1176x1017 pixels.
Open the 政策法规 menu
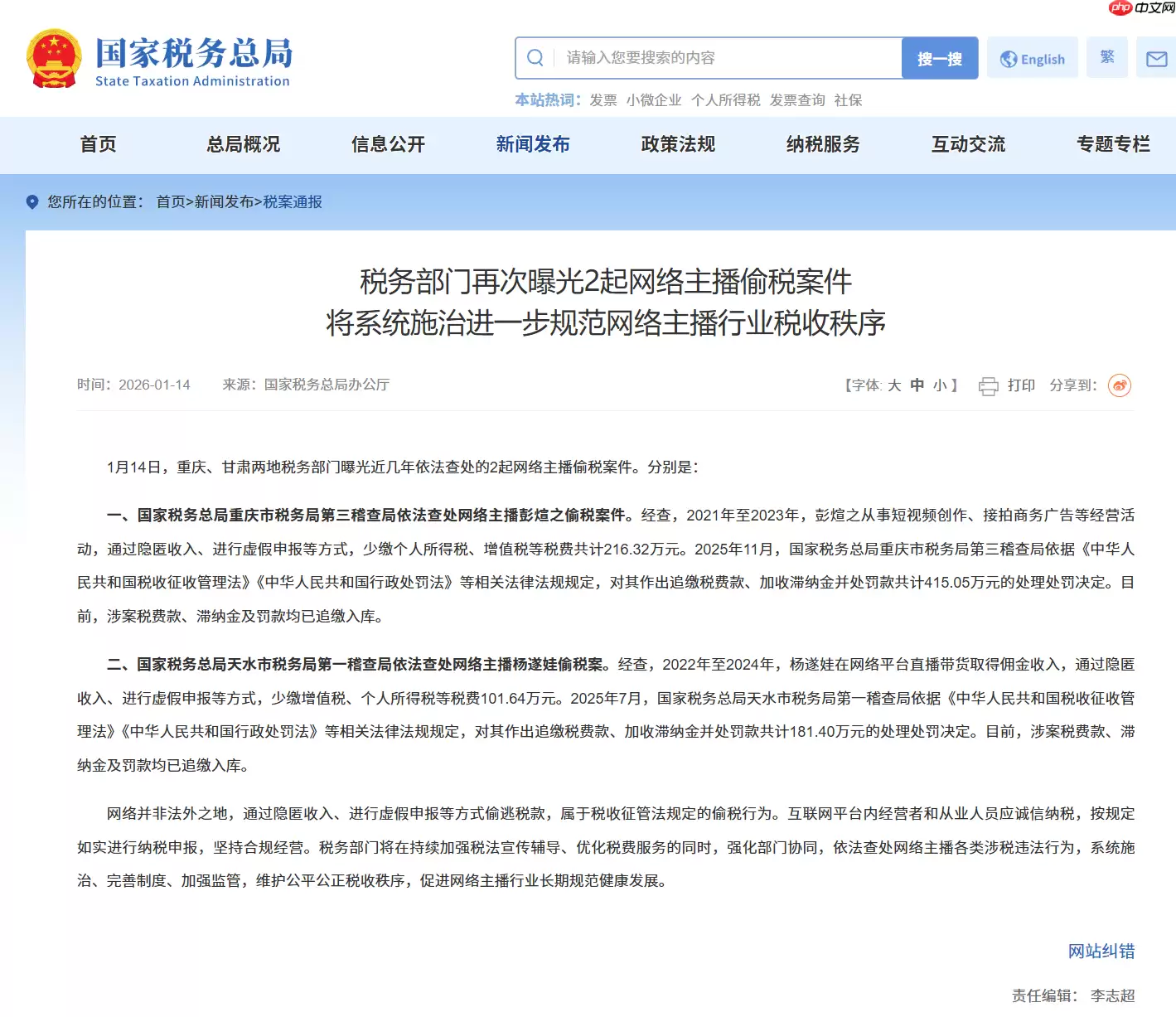coord(677,144)
